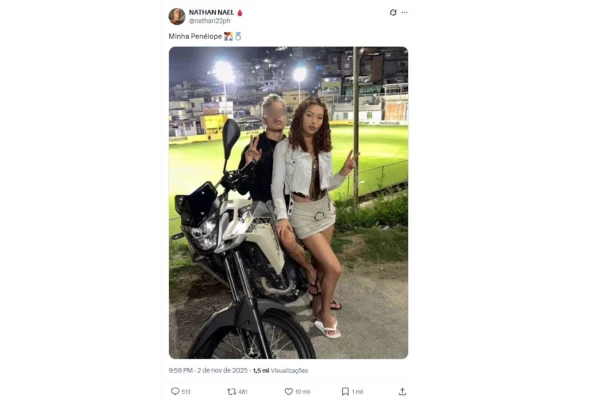Click the 1 mil bookmarks count
The image size is (600, 400).
pyautogui.click(x=357, y=391)
